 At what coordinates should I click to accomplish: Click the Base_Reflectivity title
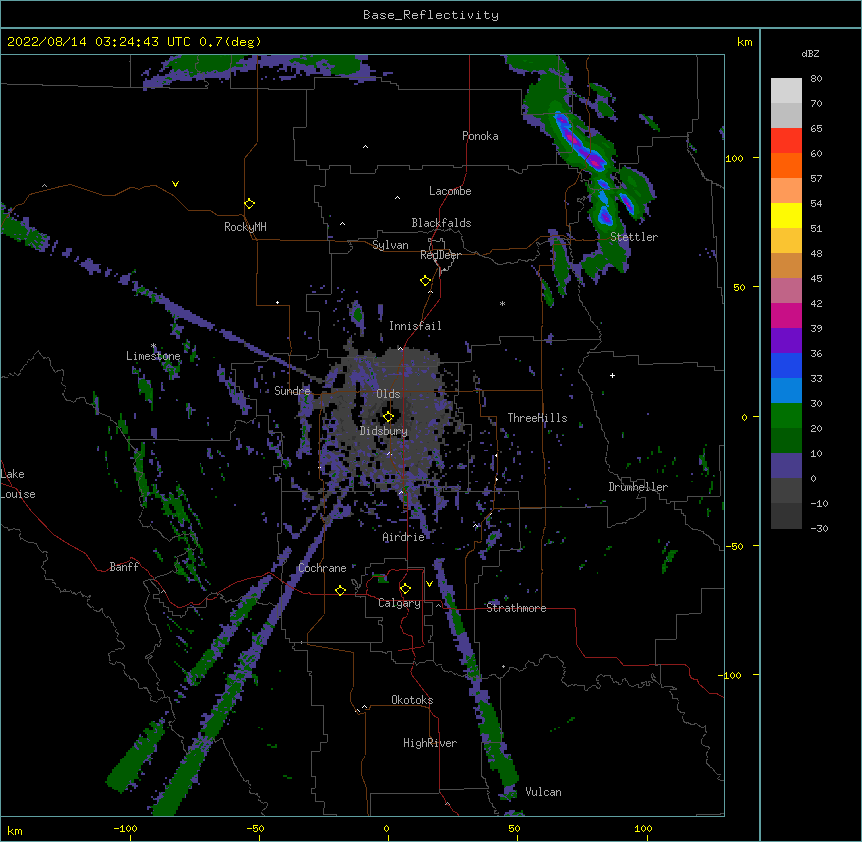coord(431,15)
